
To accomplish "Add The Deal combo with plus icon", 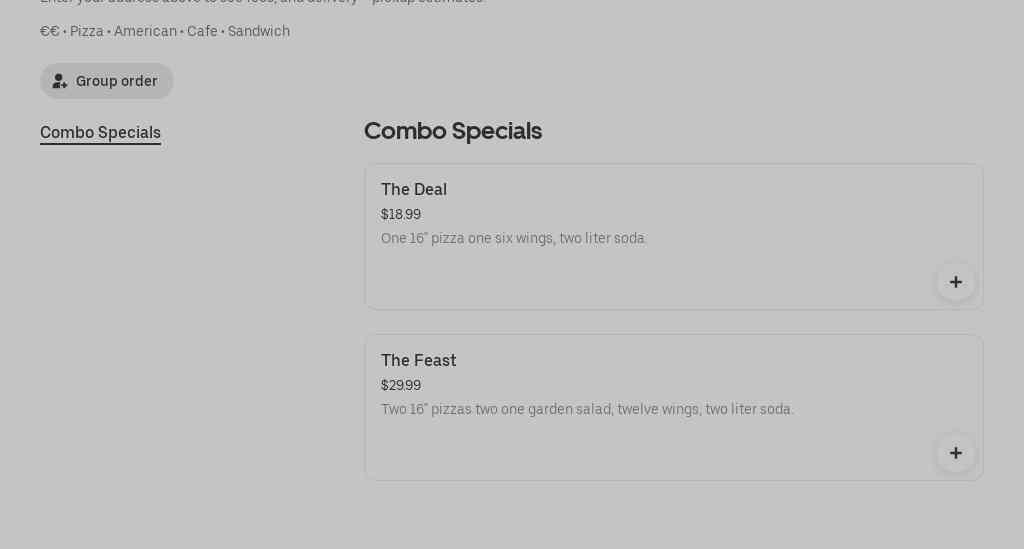I will 955,282.
